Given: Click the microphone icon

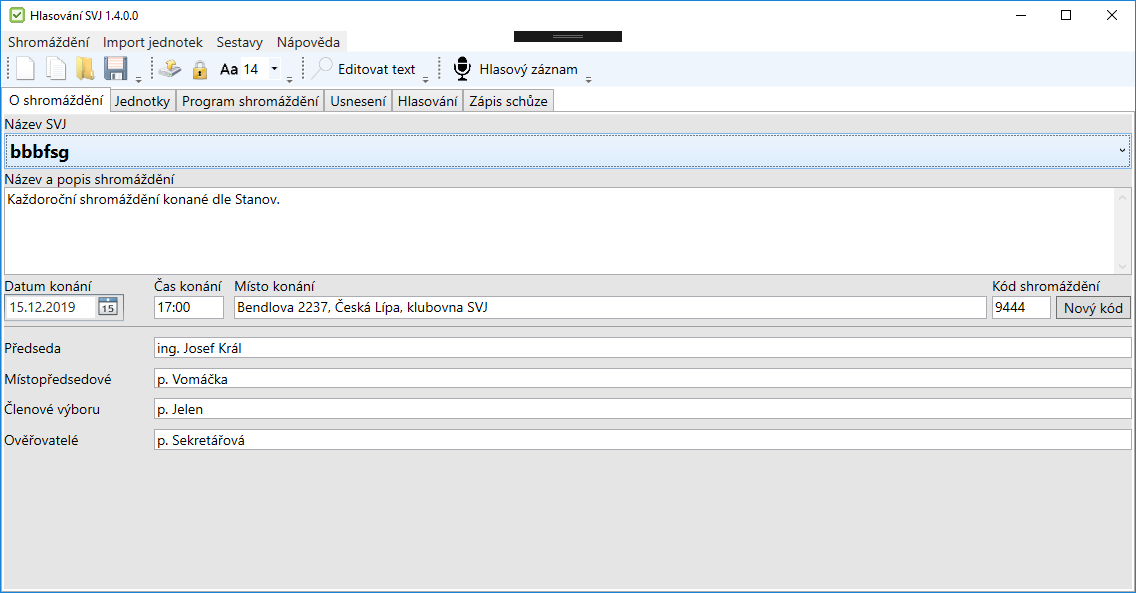Looking at the screenshot, I should coord(462,69).
